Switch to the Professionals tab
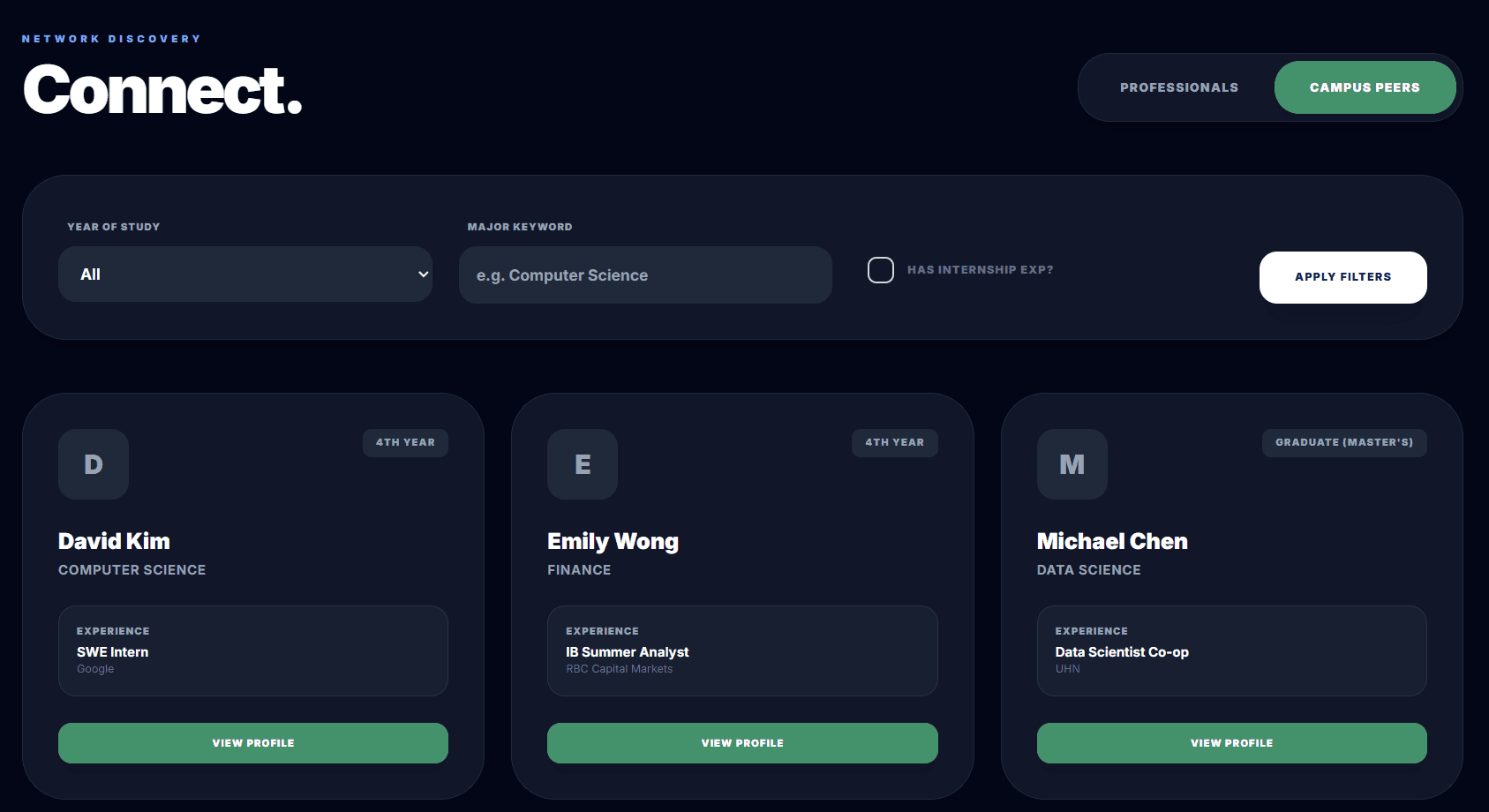This screenshot has height=812, width=1489. tap(1178, 86)
